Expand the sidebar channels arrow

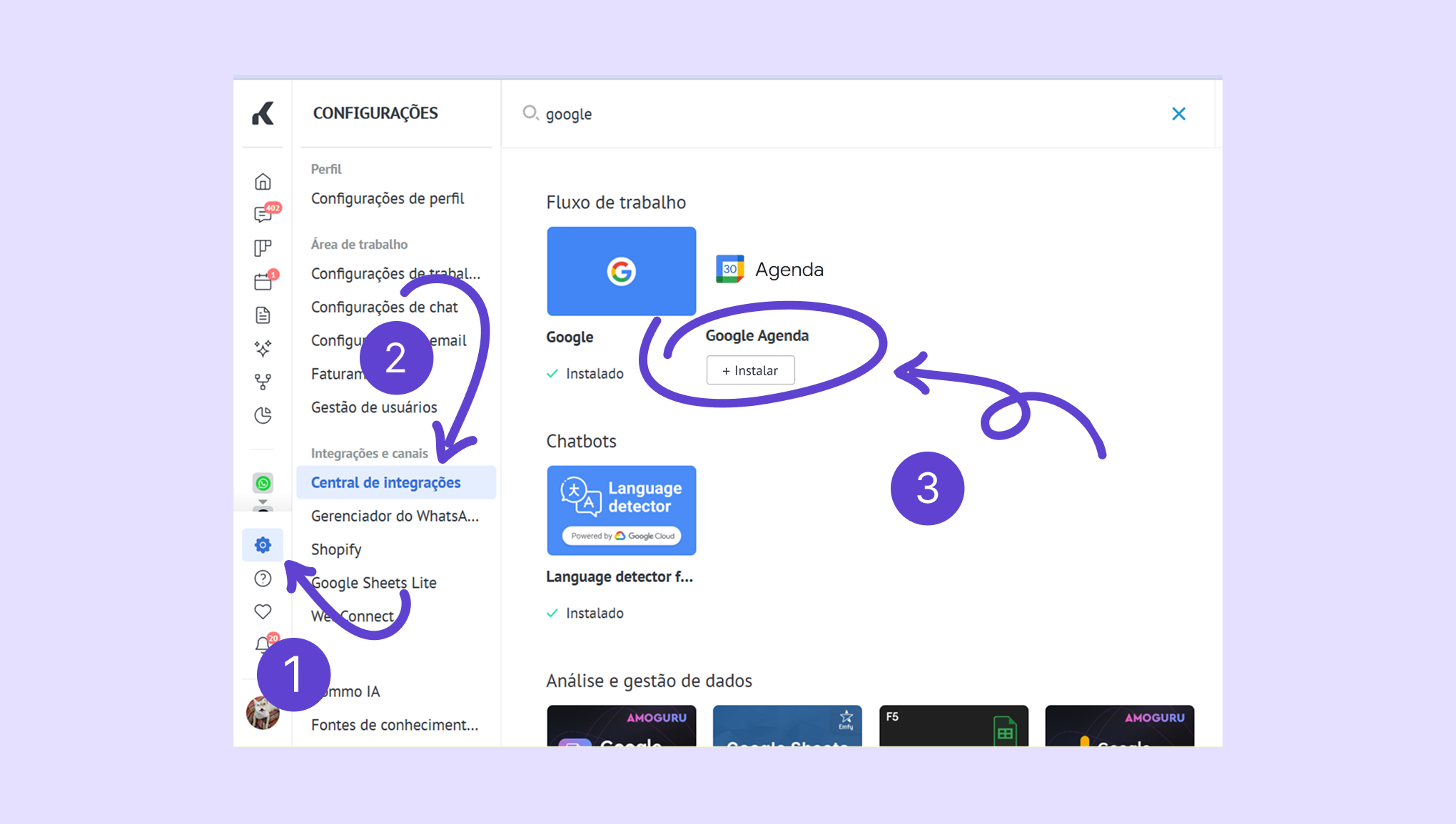click(263, 503)
